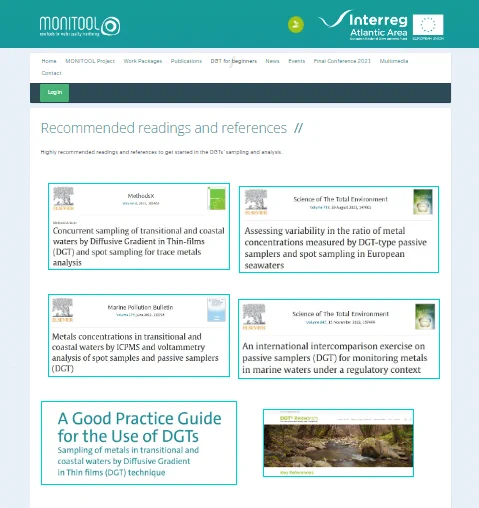Click the European Union flag emblem
Viewport: 479px width, 508px height.
point(428,25)
